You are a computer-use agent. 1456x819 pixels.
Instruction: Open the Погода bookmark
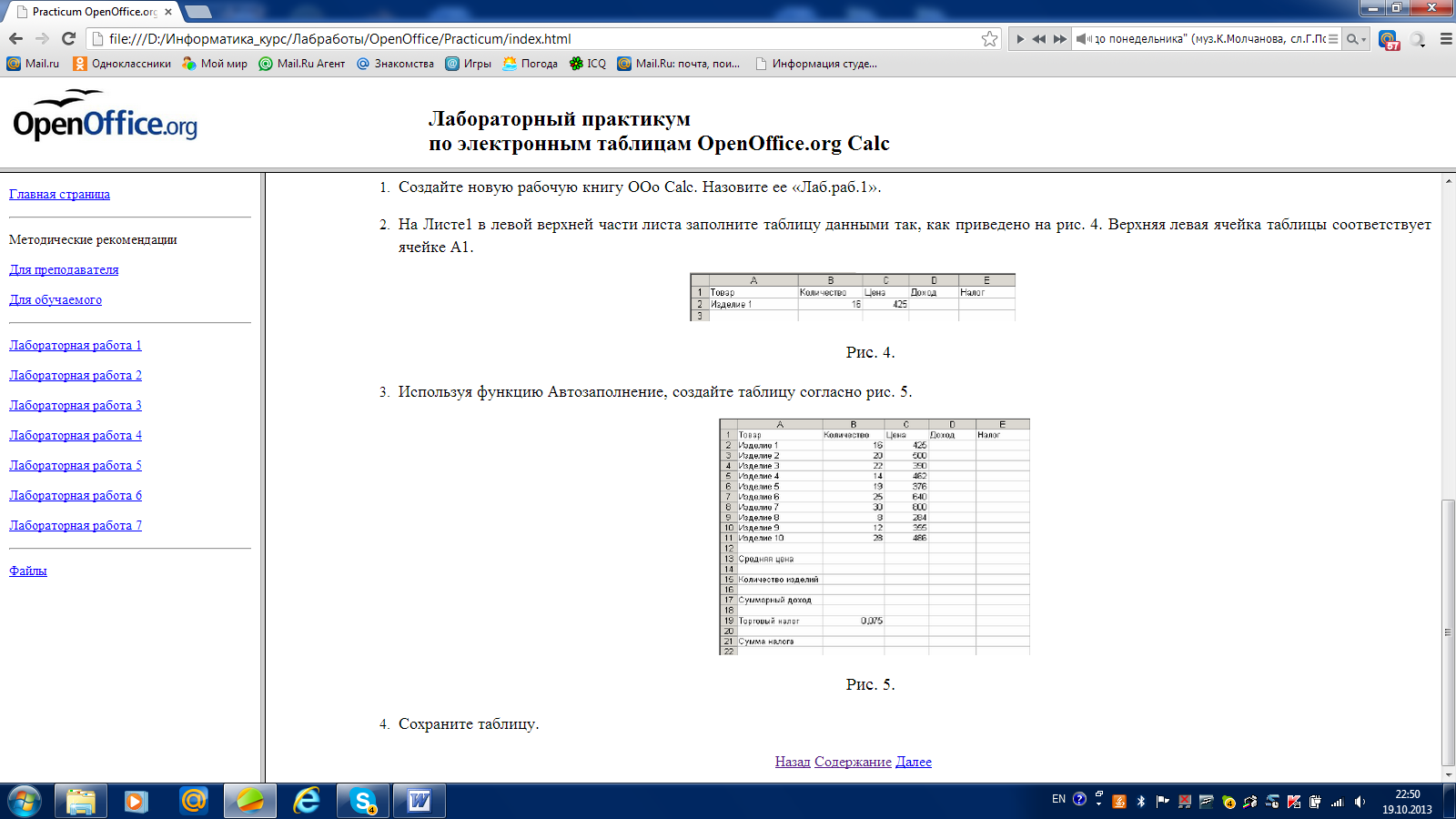[x=530, y=64]
